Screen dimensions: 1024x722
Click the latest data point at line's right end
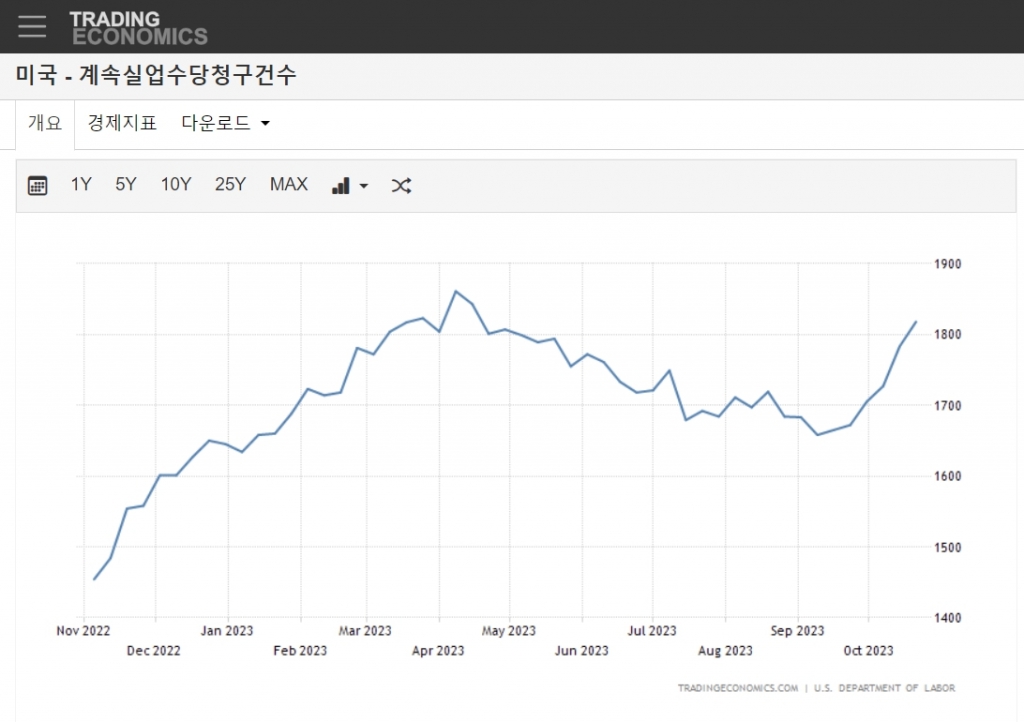tap(916, 322)
